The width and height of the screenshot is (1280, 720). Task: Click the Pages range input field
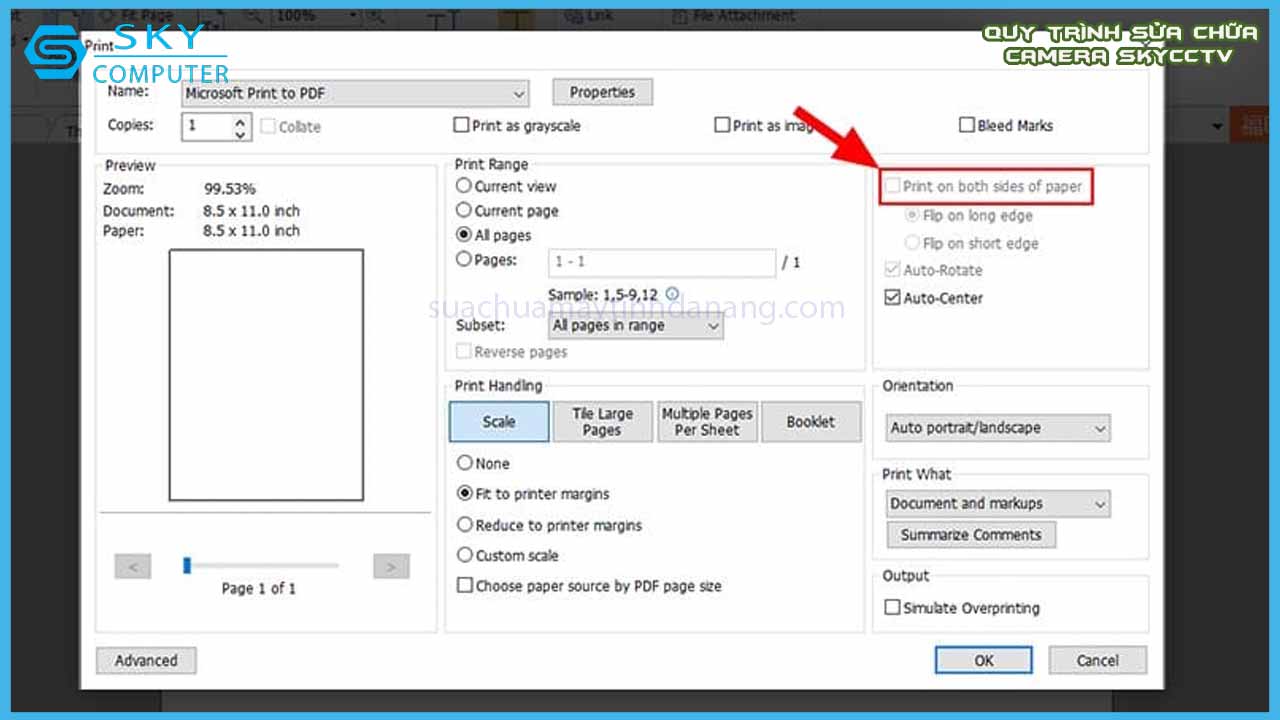click(662, 262)
